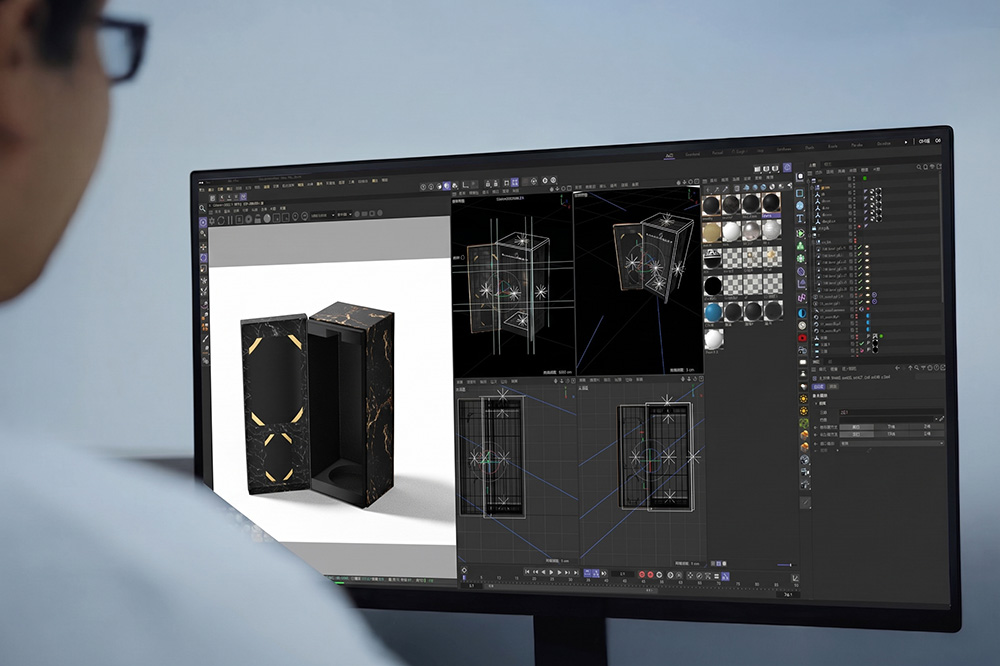The width and height of the screenshot is (1000, 666).
Task: Jump to timeline end with the last transport button
Action: point(576,572)
